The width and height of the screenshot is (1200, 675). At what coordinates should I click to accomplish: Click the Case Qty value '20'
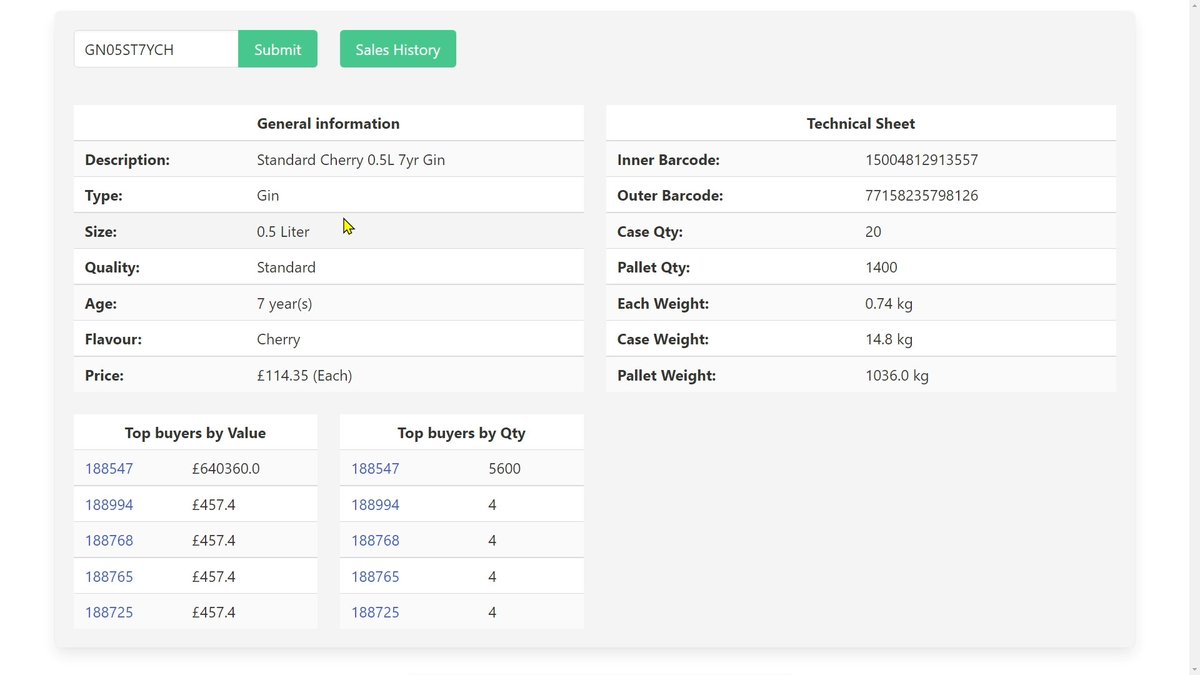873,231
